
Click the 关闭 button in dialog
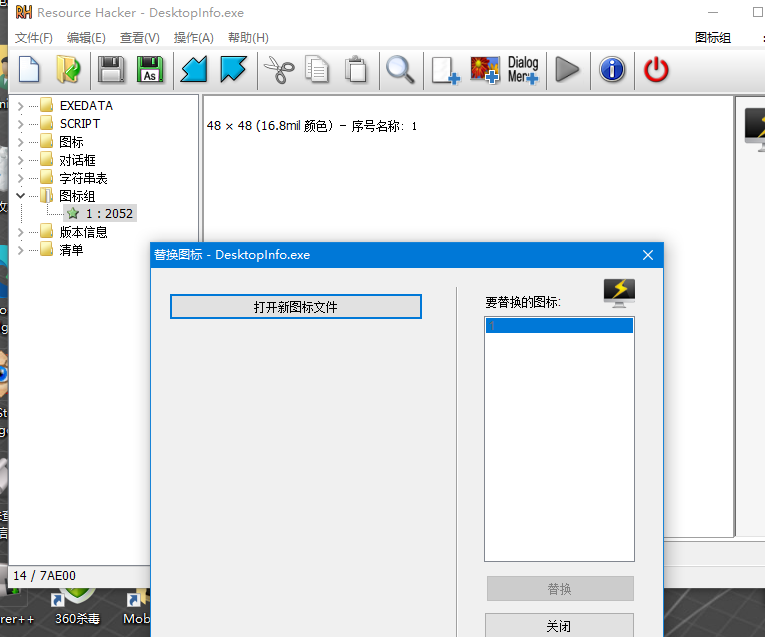pos(559,626)
